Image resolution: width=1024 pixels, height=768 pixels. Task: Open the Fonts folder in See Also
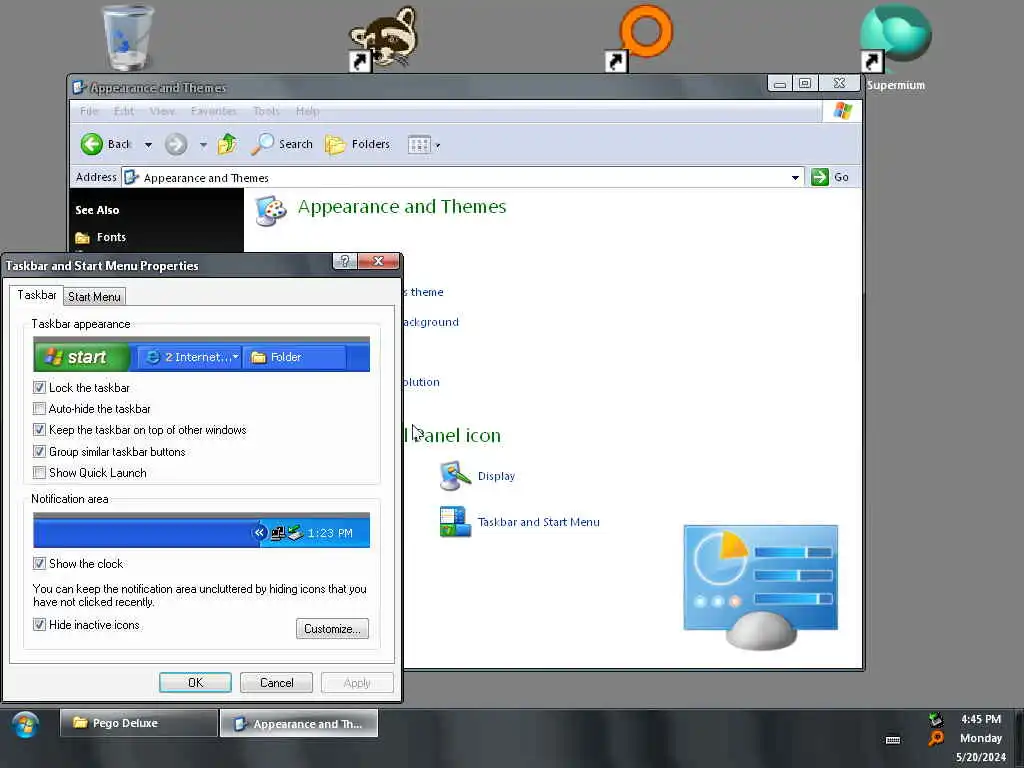(101, 237)
